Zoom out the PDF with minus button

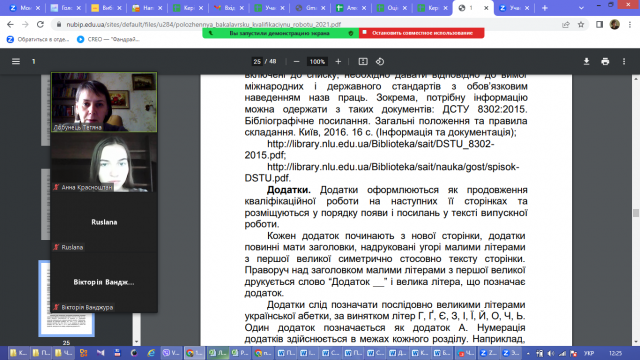click(x=297, y=61)
